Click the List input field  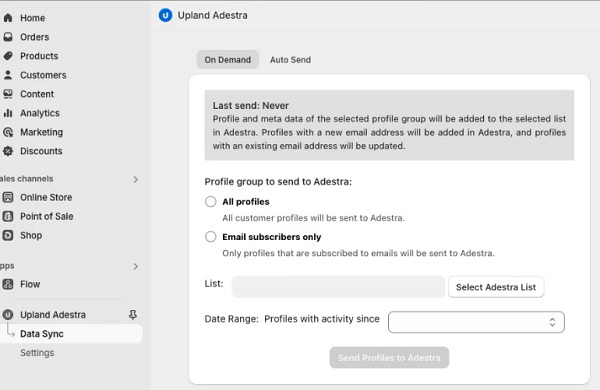click(x=338, y=287)
